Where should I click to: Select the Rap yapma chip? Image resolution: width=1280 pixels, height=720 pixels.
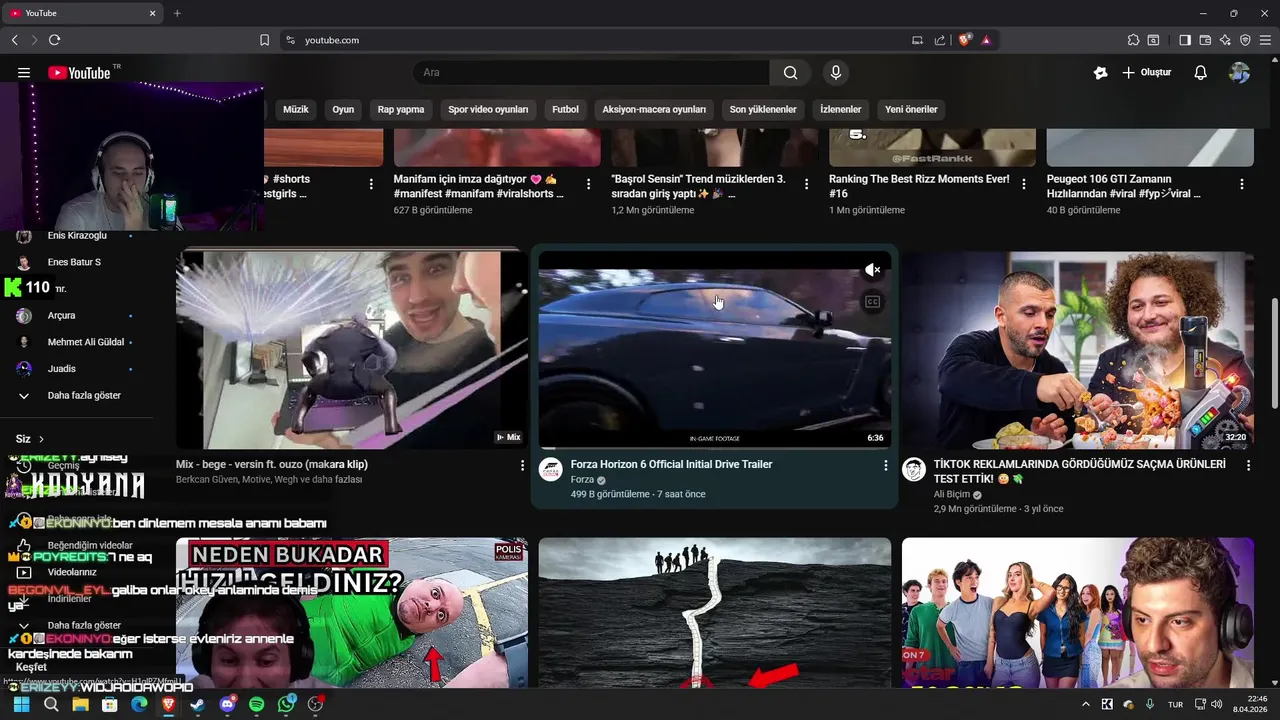[x=401, y=110]
